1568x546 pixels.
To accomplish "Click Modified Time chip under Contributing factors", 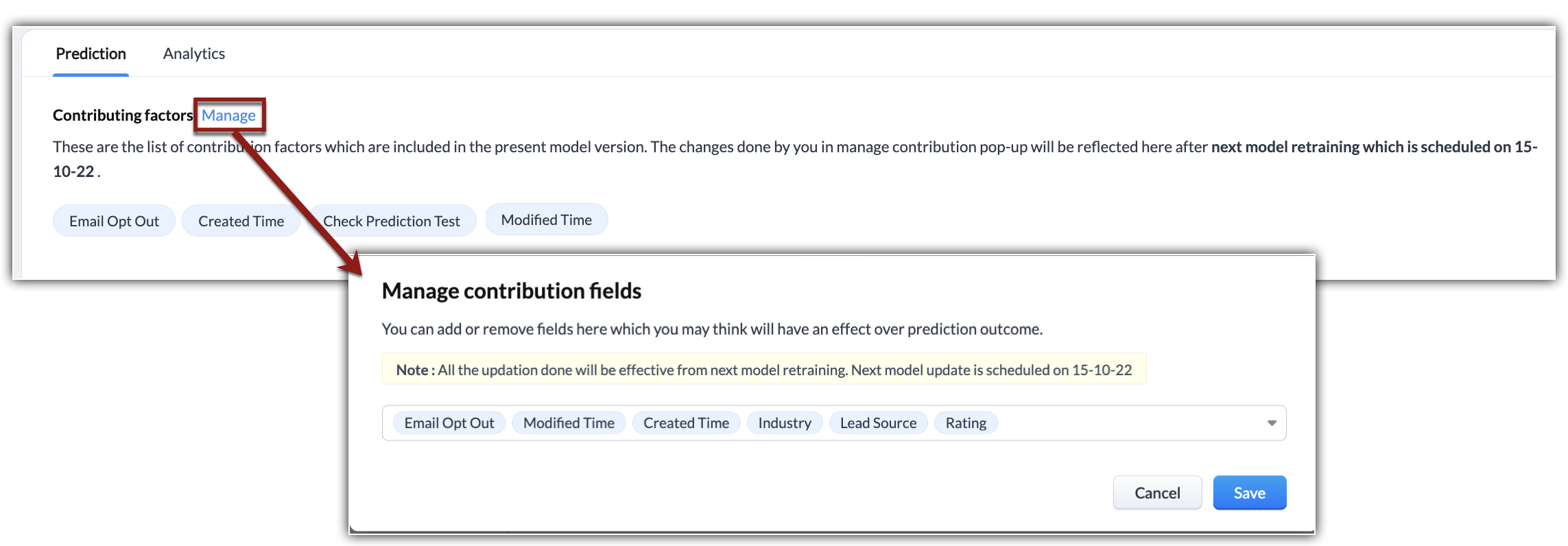I will pyautogui.click(x=546, y=219).
